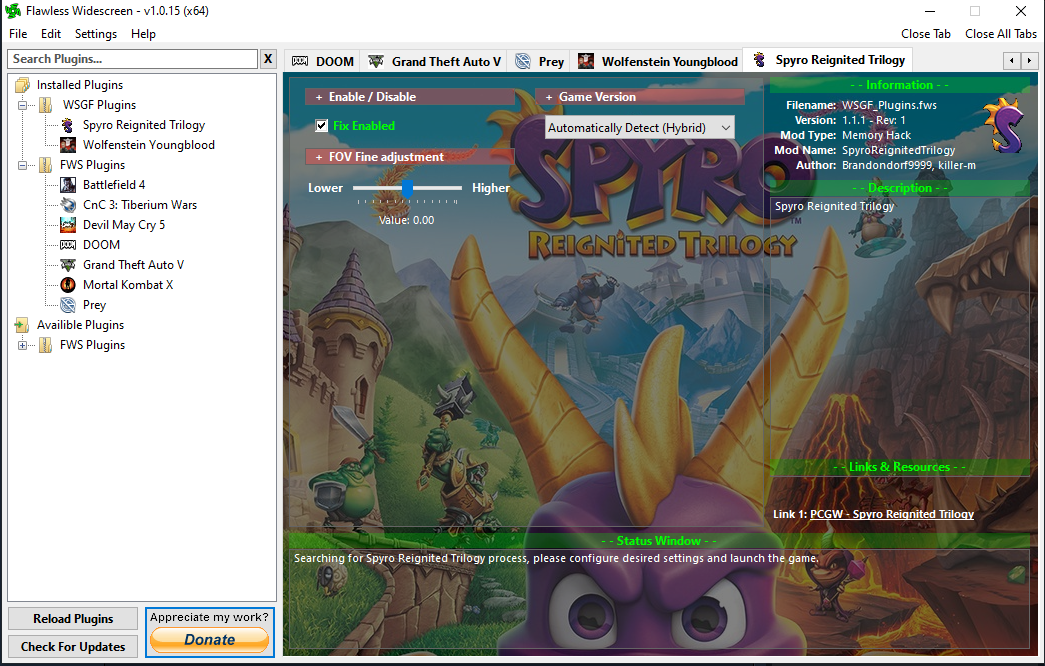
Task: Click the Mortal Kombat X dragon icon
Action: coord(68,285)
